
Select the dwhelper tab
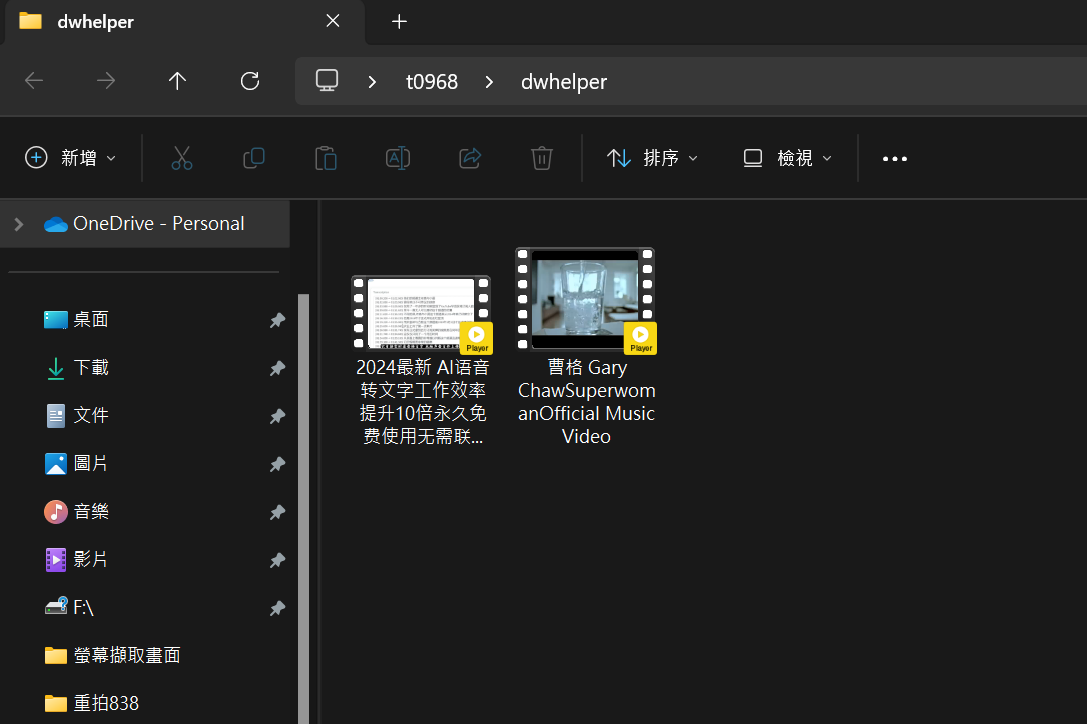[x=184, y=22]
